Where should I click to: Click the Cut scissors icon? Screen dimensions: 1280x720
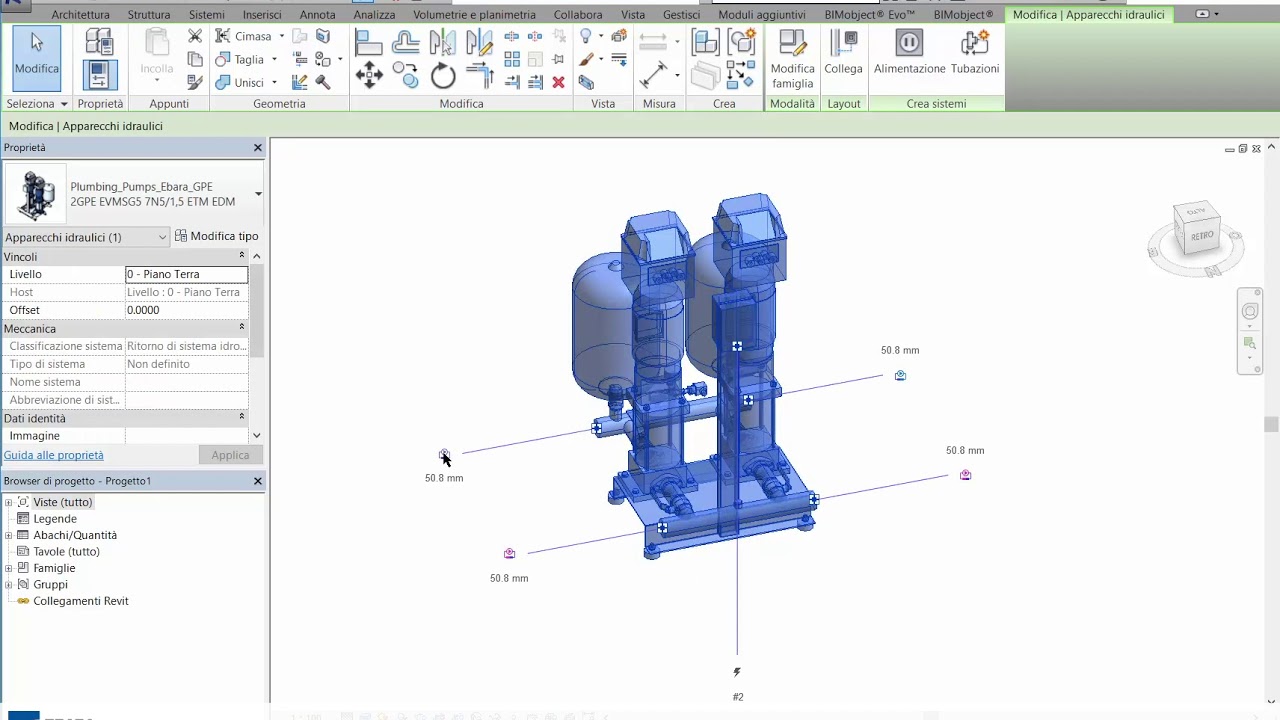pos(195,36)
